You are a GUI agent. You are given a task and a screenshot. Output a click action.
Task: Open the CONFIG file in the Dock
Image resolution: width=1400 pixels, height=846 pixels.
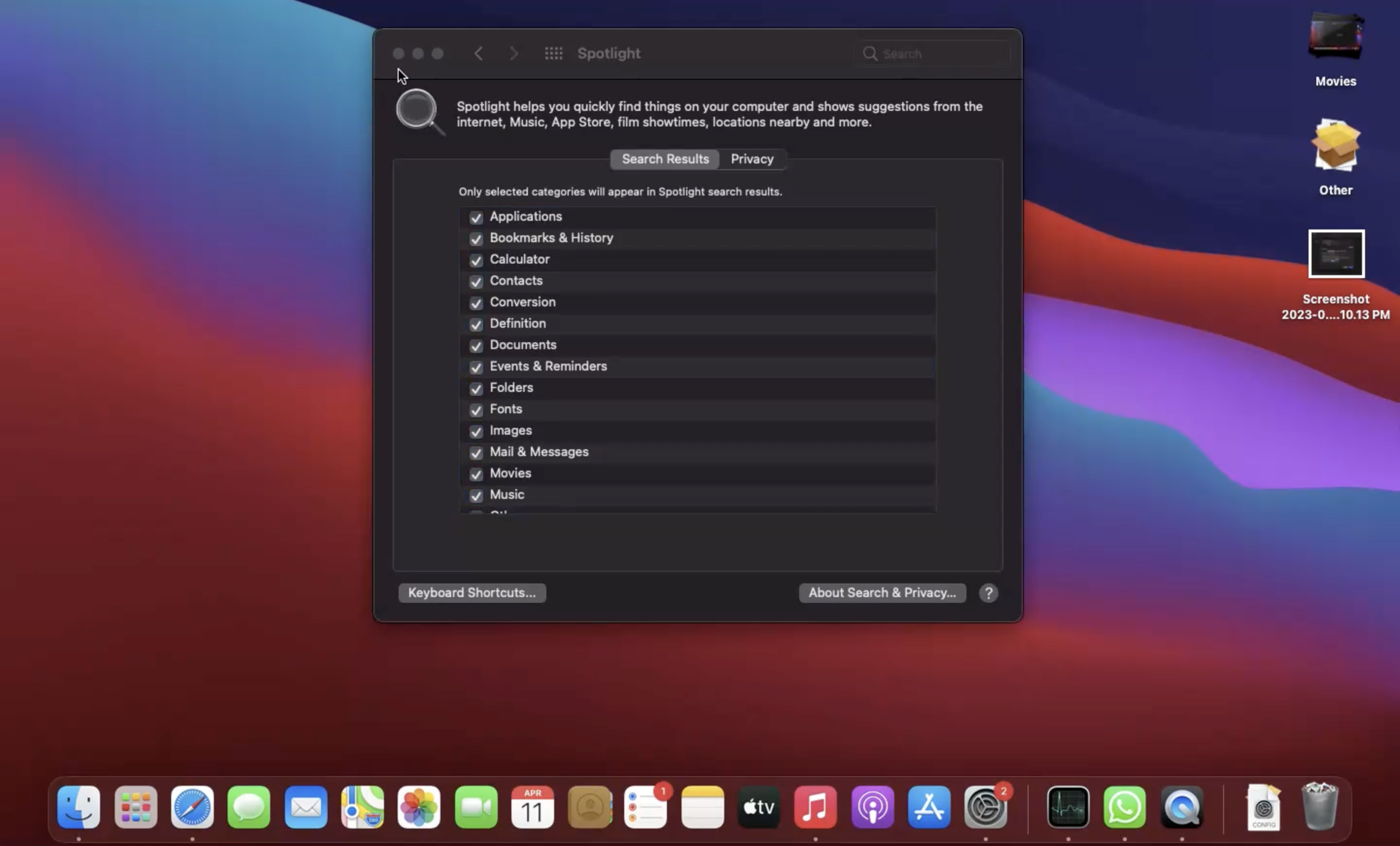[1263, 807]
